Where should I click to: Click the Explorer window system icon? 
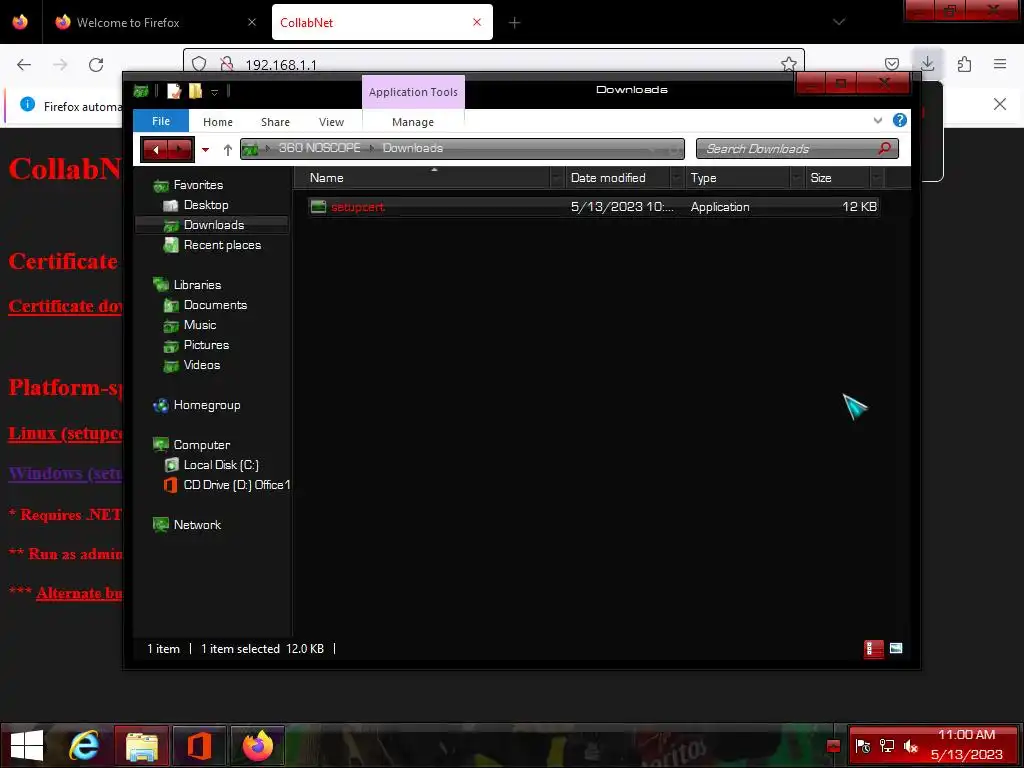(140, 91)
